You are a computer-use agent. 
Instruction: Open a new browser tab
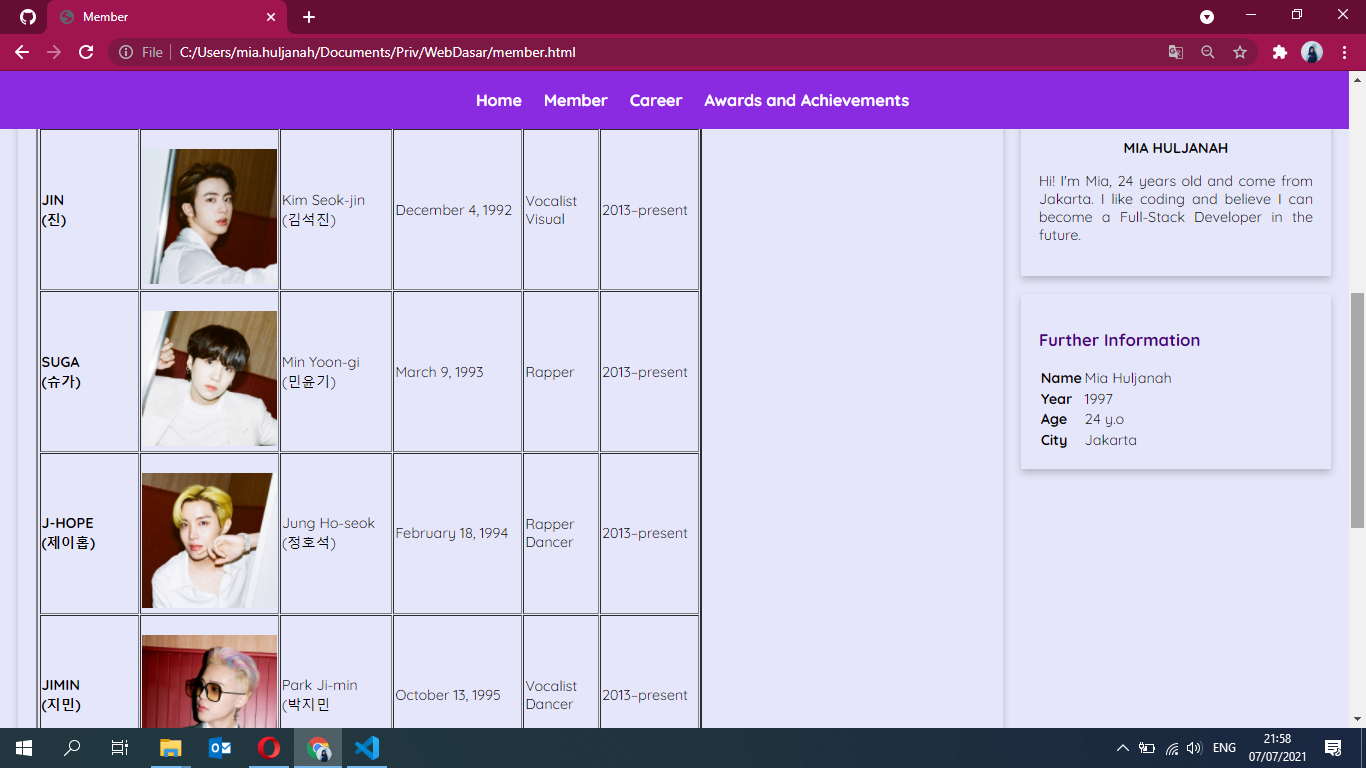click(x=309, y=17)
